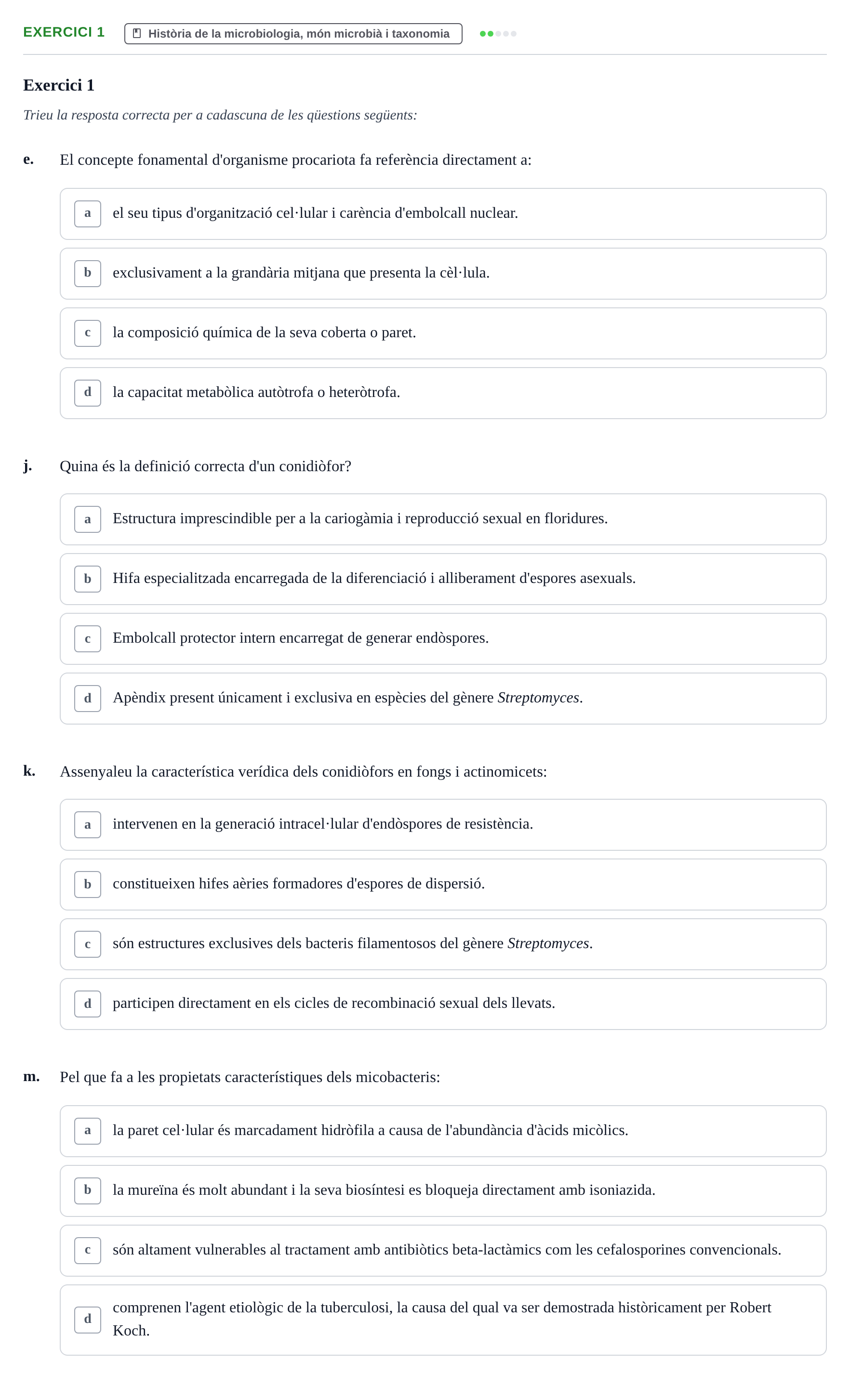
Task: Open the Història de la microbiologia topic tag
Action: (293, 34)
